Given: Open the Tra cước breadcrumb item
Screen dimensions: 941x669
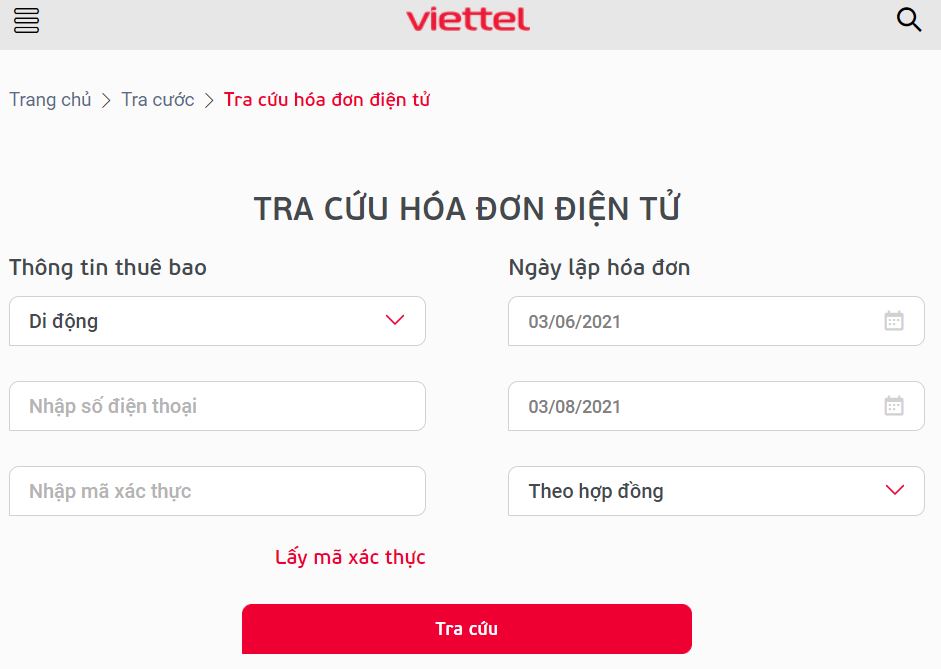Looking at the screenshot, I should [x=156, y=99].
